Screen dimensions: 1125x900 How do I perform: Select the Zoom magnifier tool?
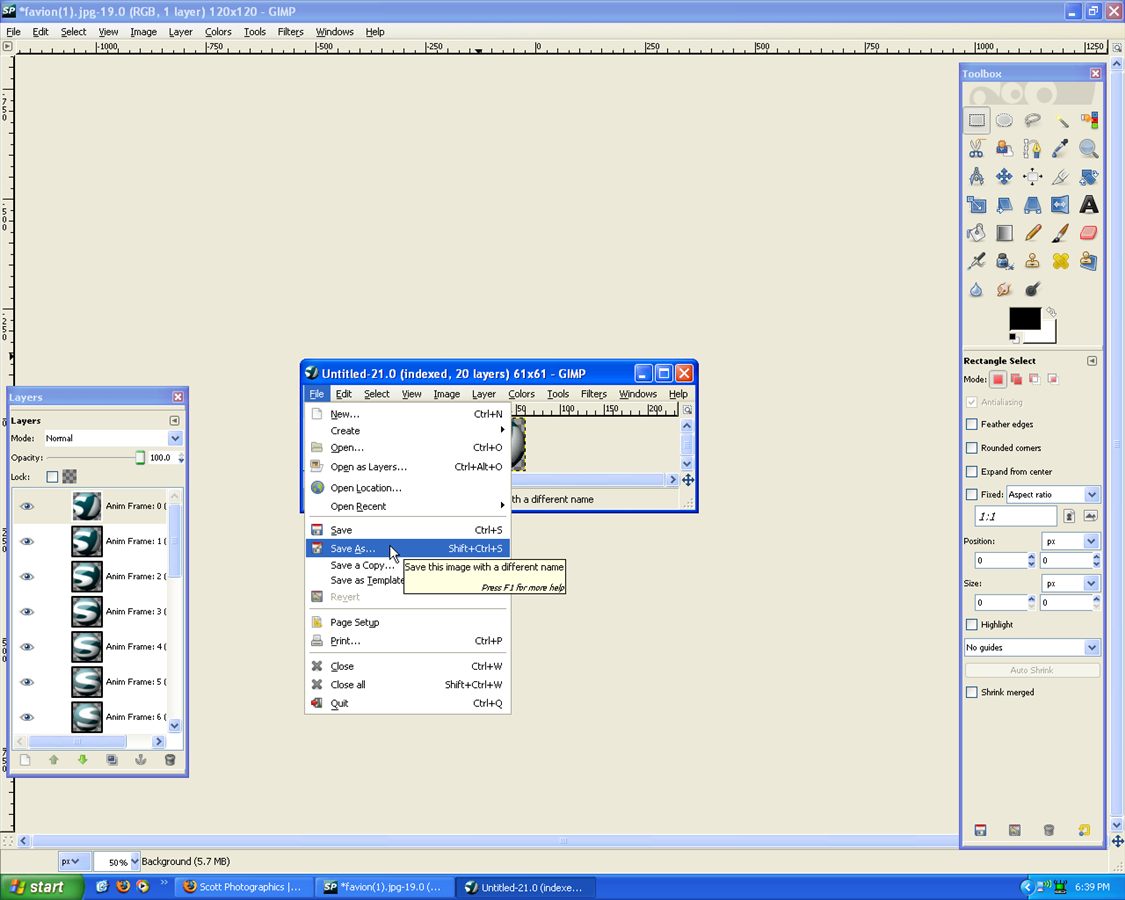point(1088,149)
